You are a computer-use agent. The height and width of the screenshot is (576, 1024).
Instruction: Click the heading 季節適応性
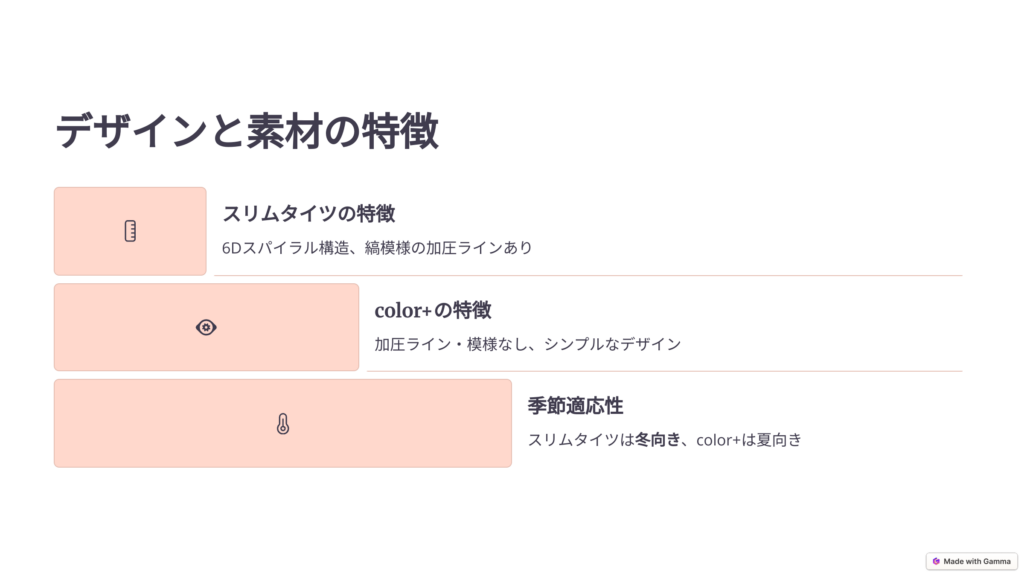[x=575, y=406]
